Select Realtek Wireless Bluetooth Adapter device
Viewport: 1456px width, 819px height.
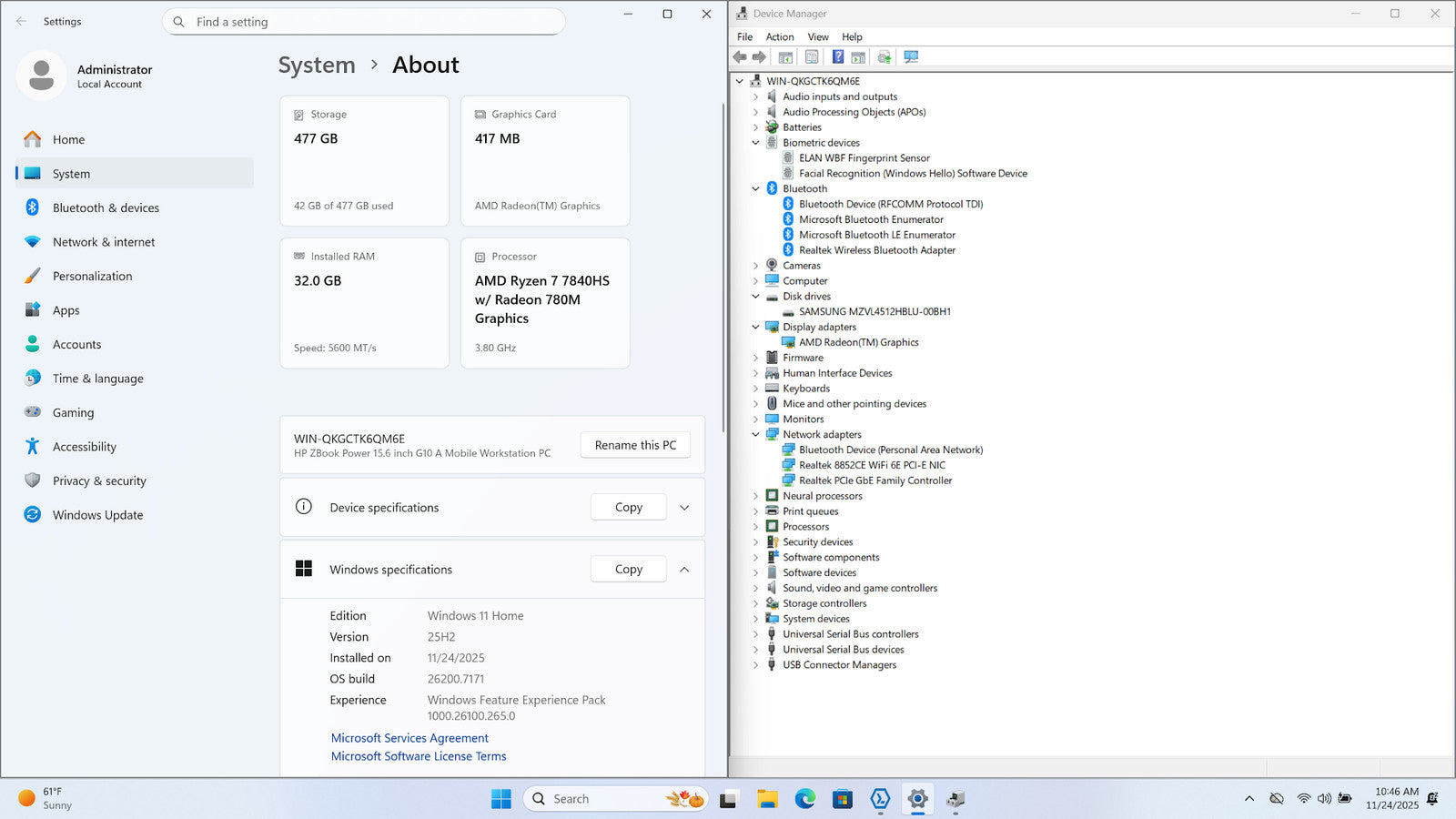pos(876,250)
